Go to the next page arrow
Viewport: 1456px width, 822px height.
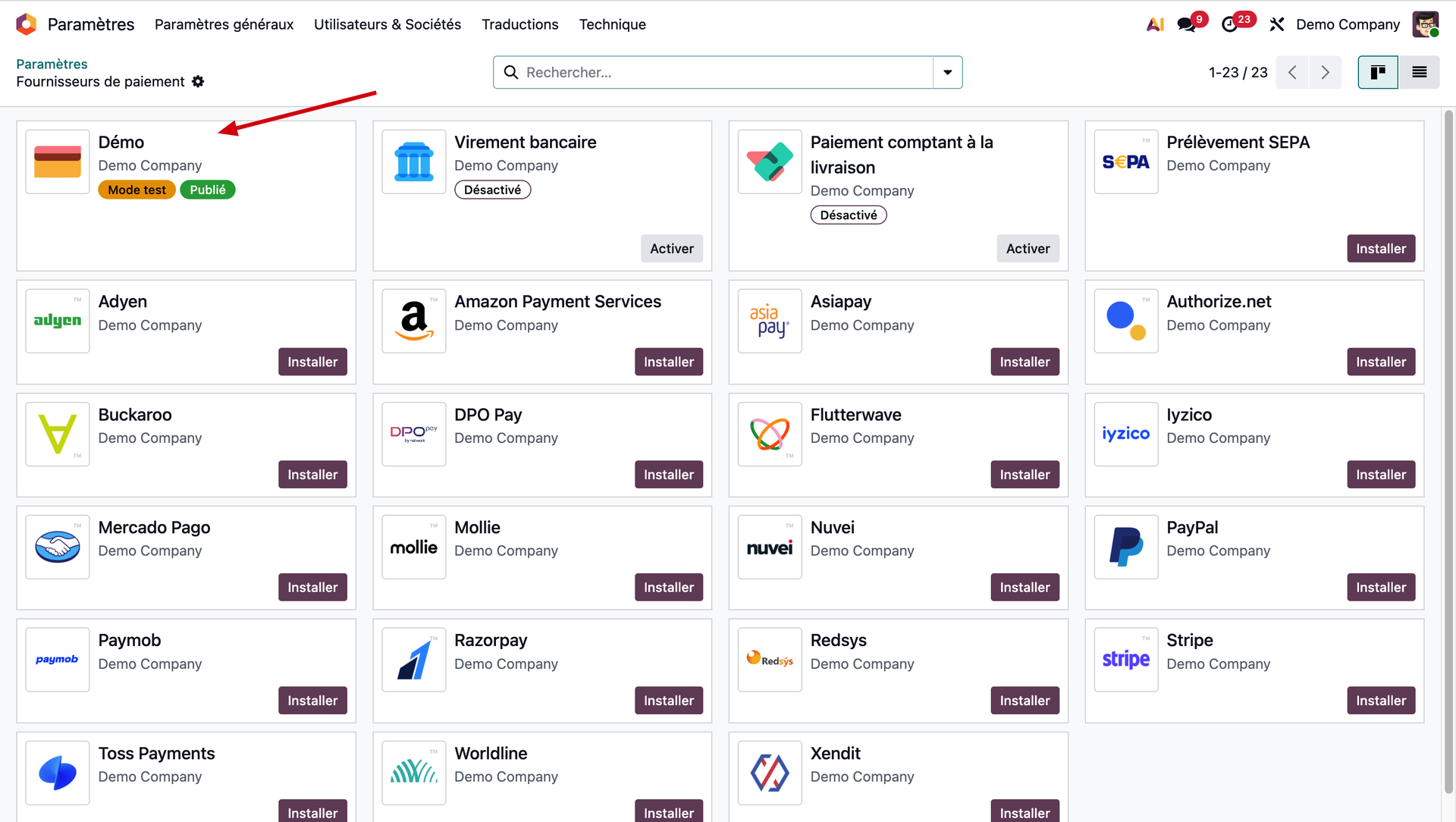tap(1325, 72)
